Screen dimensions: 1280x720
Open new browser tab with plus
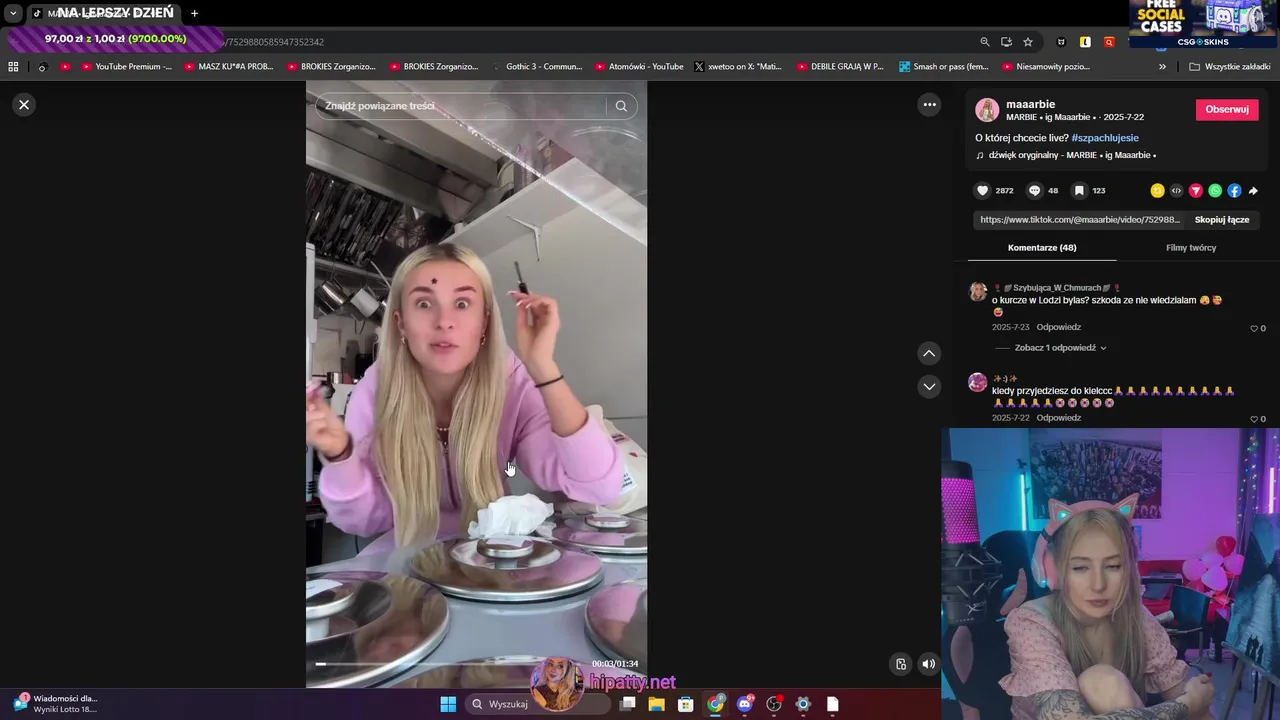coord(194,13)
